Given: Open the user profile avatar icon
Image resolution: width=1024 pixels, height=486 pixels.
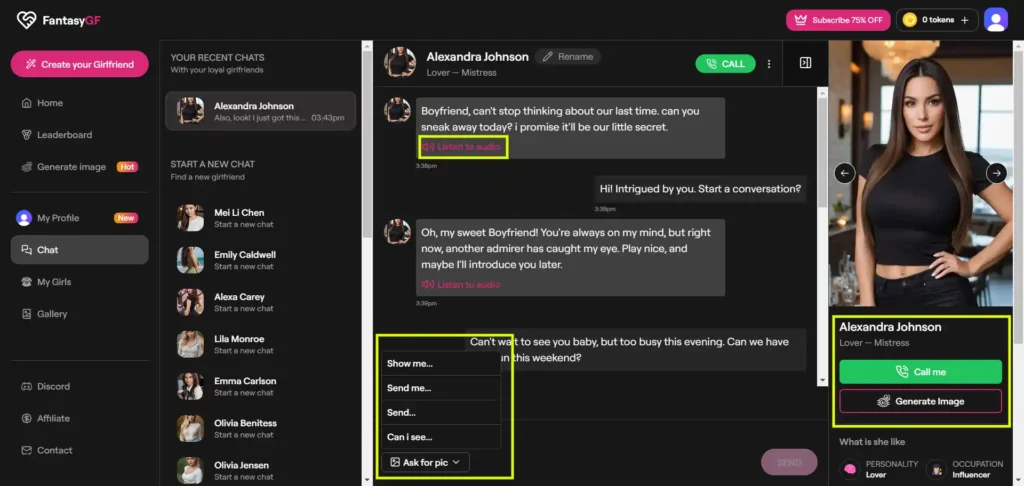Looking at the screenshot, I should coord(995,20).
